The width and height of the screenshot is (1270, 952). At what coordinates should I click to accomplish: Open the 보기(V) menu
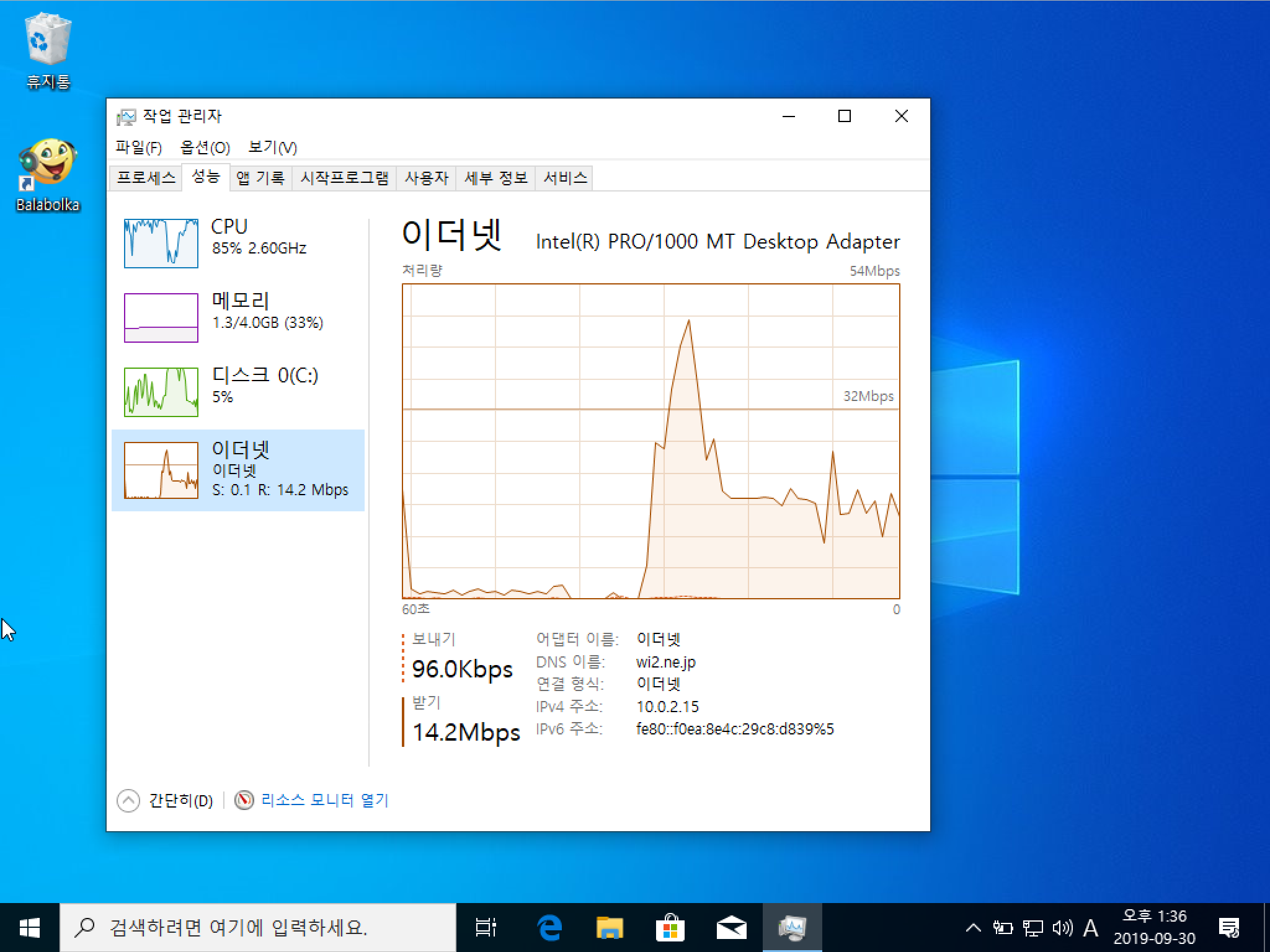[272, 148]
